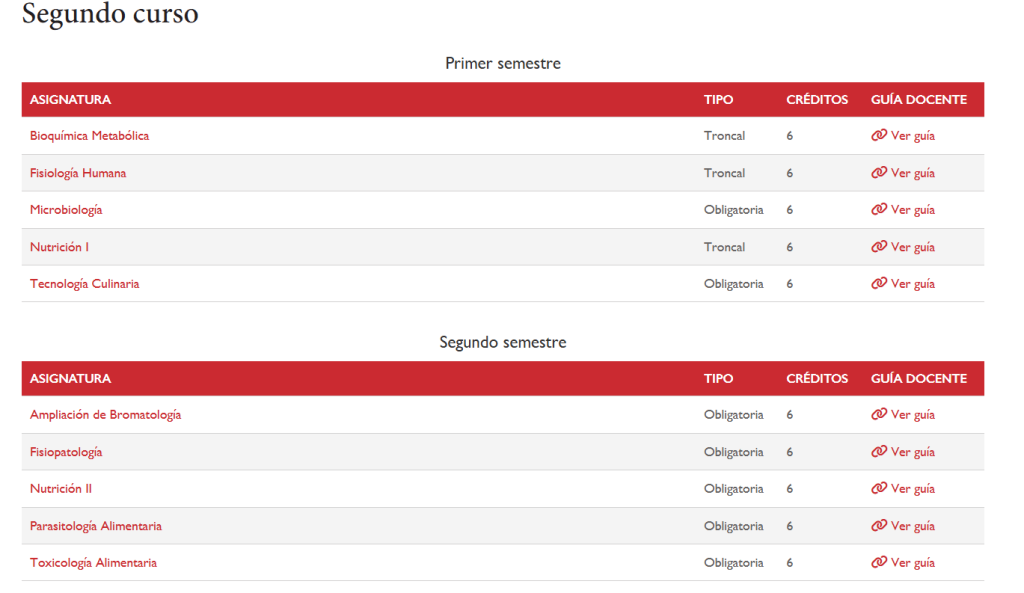Click link icon in Fisiopatología row
This screenshot has height=593, width=1024.
(x=879, y=451)
